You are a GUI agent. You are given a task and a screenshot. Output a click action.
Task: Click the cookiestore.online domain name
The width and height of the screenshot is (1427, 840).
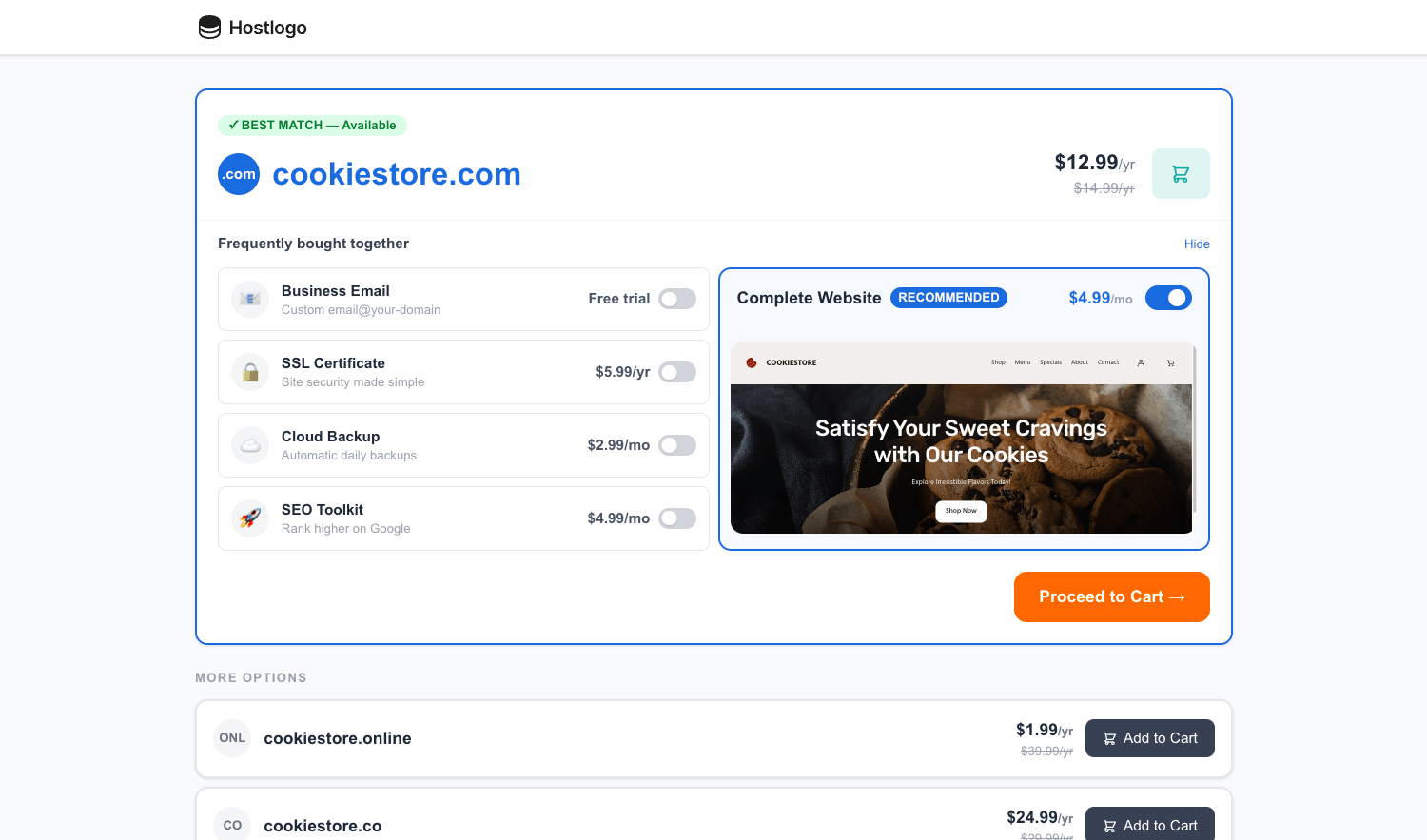[x=338, y=738]
